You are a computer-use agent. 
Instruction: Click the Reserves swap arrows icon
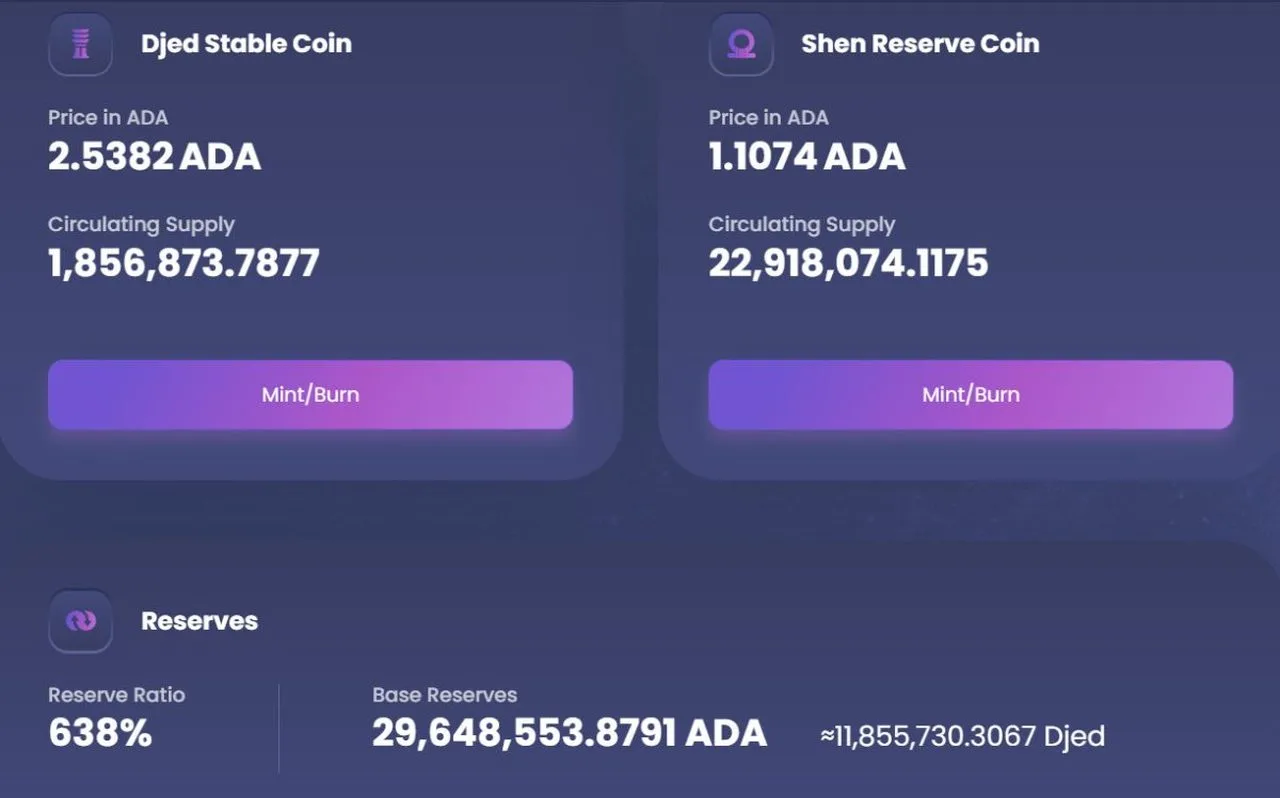(80, 621)
